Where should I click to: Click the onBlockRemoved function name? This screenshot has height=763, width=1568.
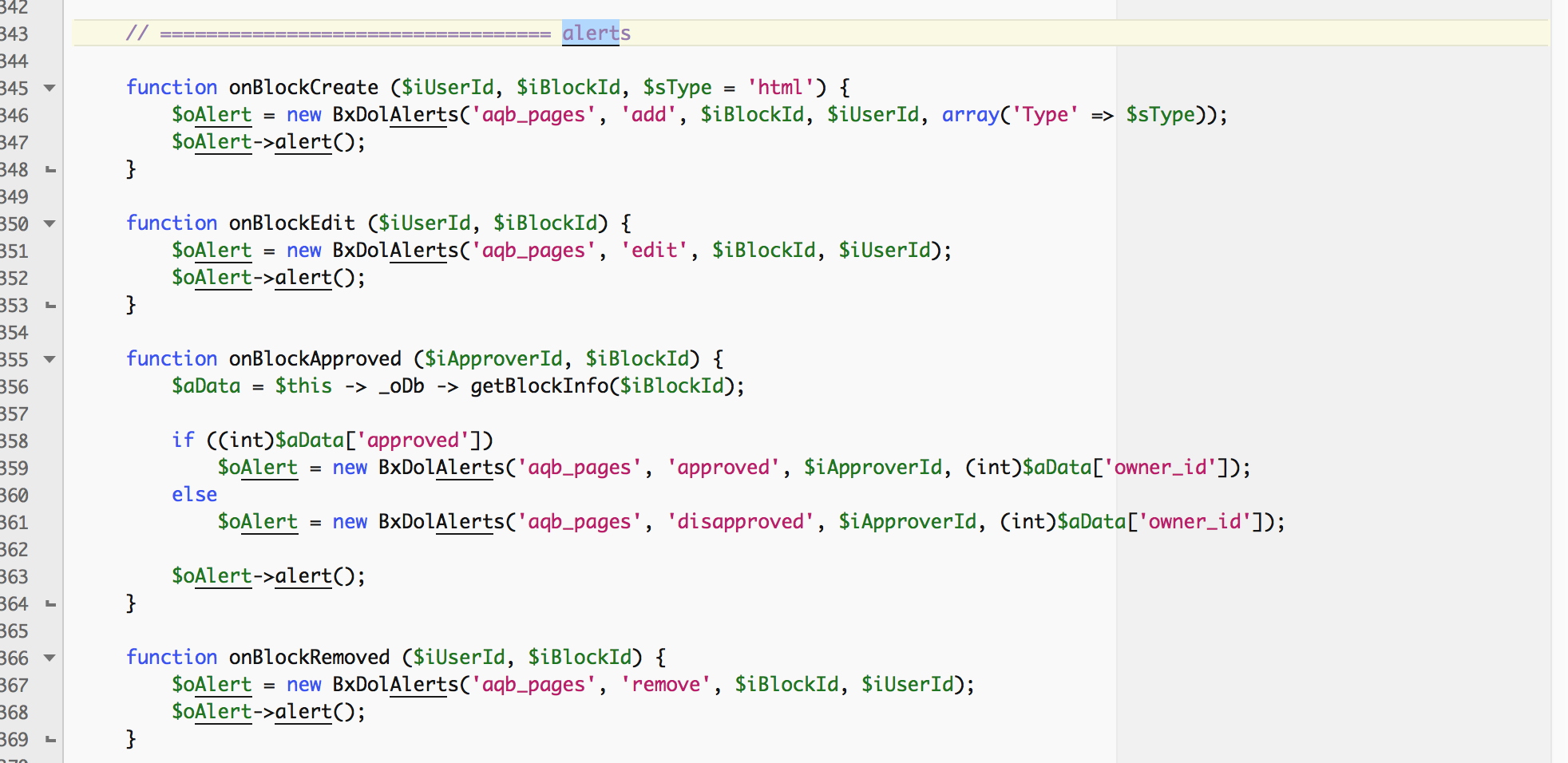click(x=309, y=658)
